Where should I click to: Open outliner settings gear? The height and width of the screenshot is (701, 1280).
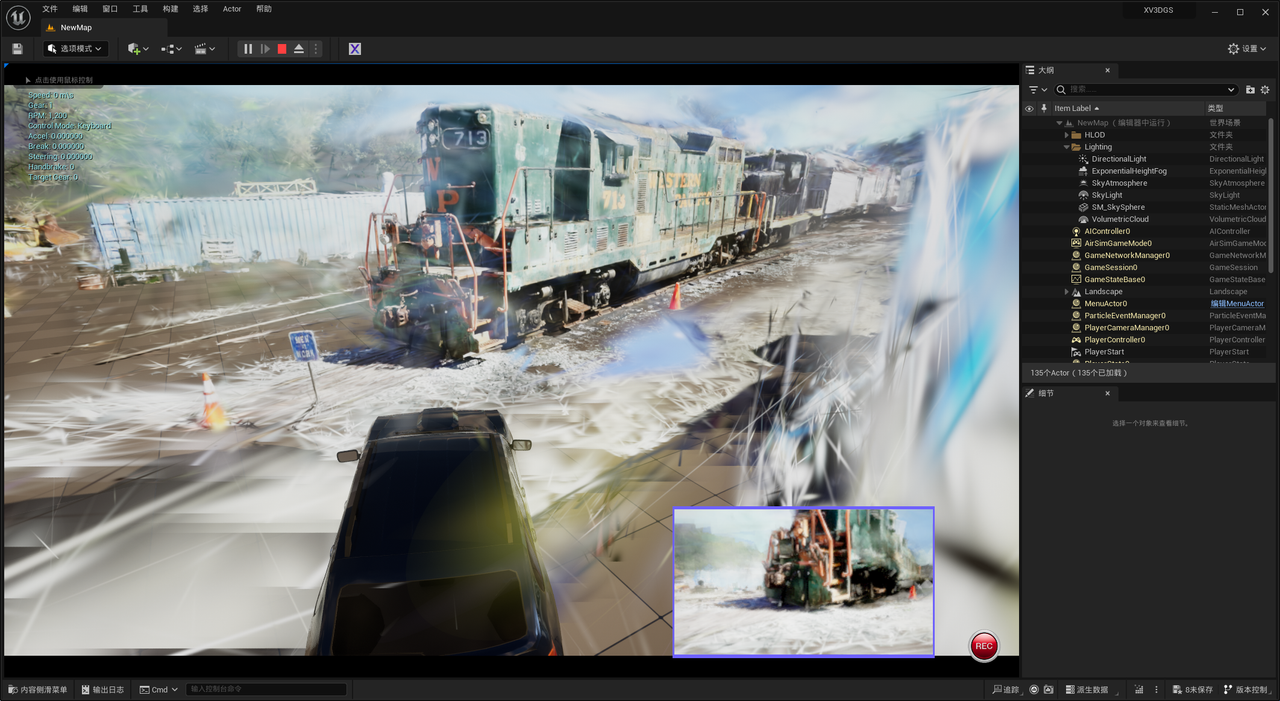(x=1265, y=90)
